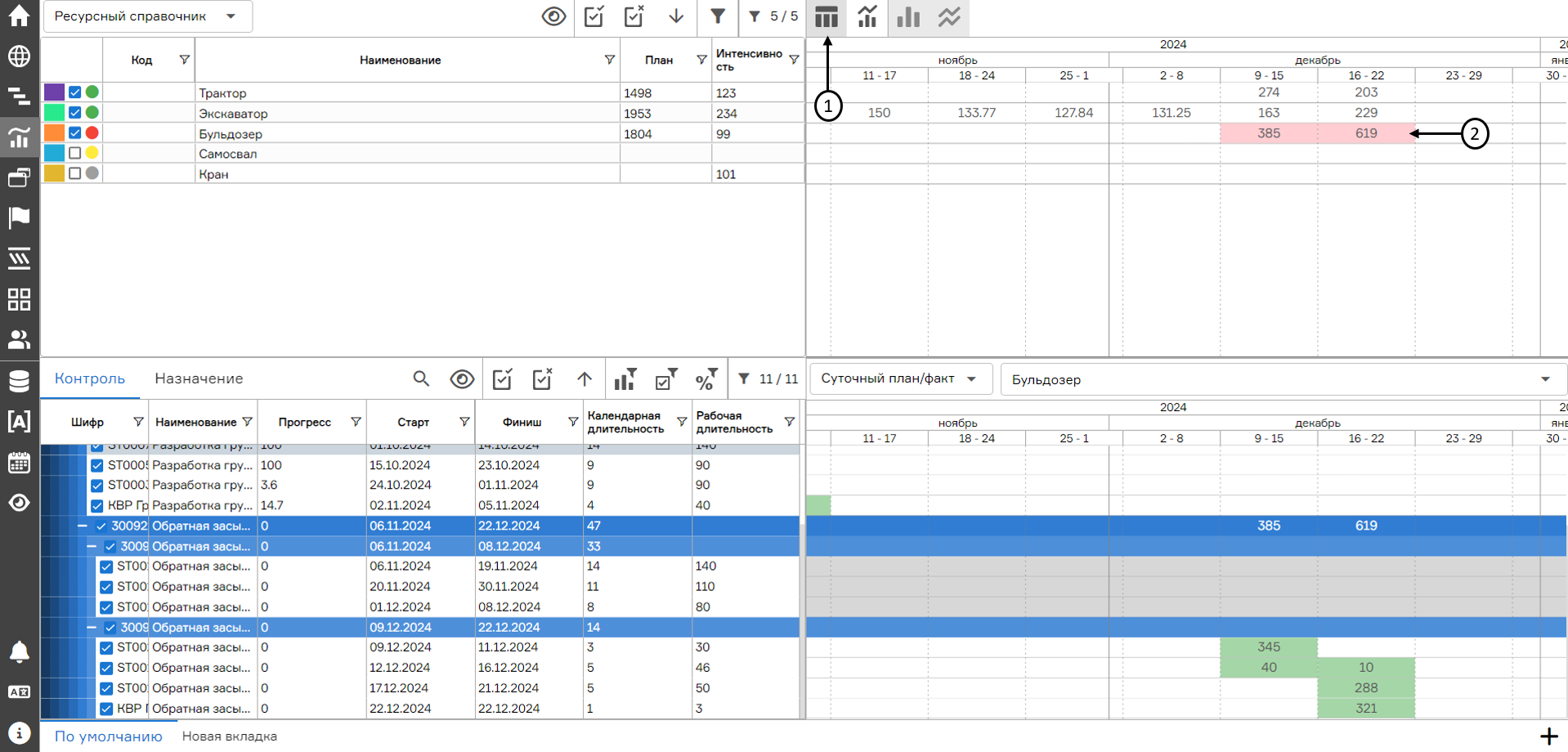1568x752 pixels.
Task: Click the bar chart filter icon
Action: [625, 379]
